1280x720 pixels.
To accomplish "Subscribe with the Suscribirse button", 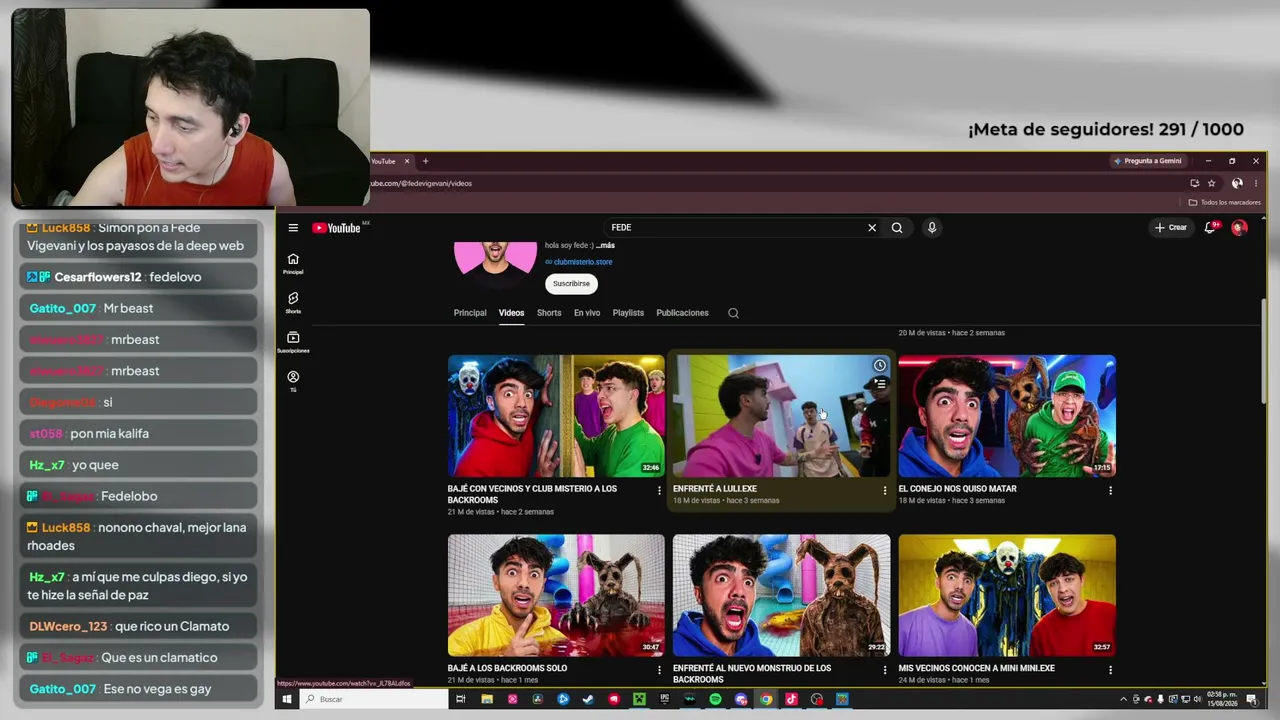I will click(x=571, y=284).
